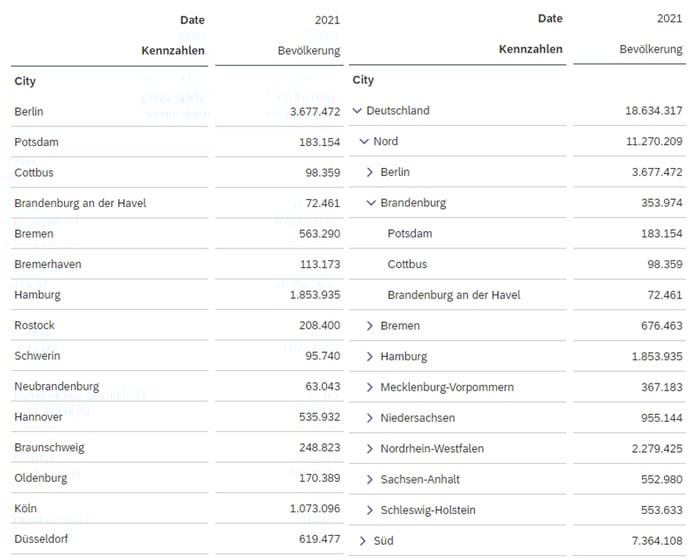Expand the Süd hierarchy node
The height and width of the screenshot is (560, 700).
coord(362,541)
